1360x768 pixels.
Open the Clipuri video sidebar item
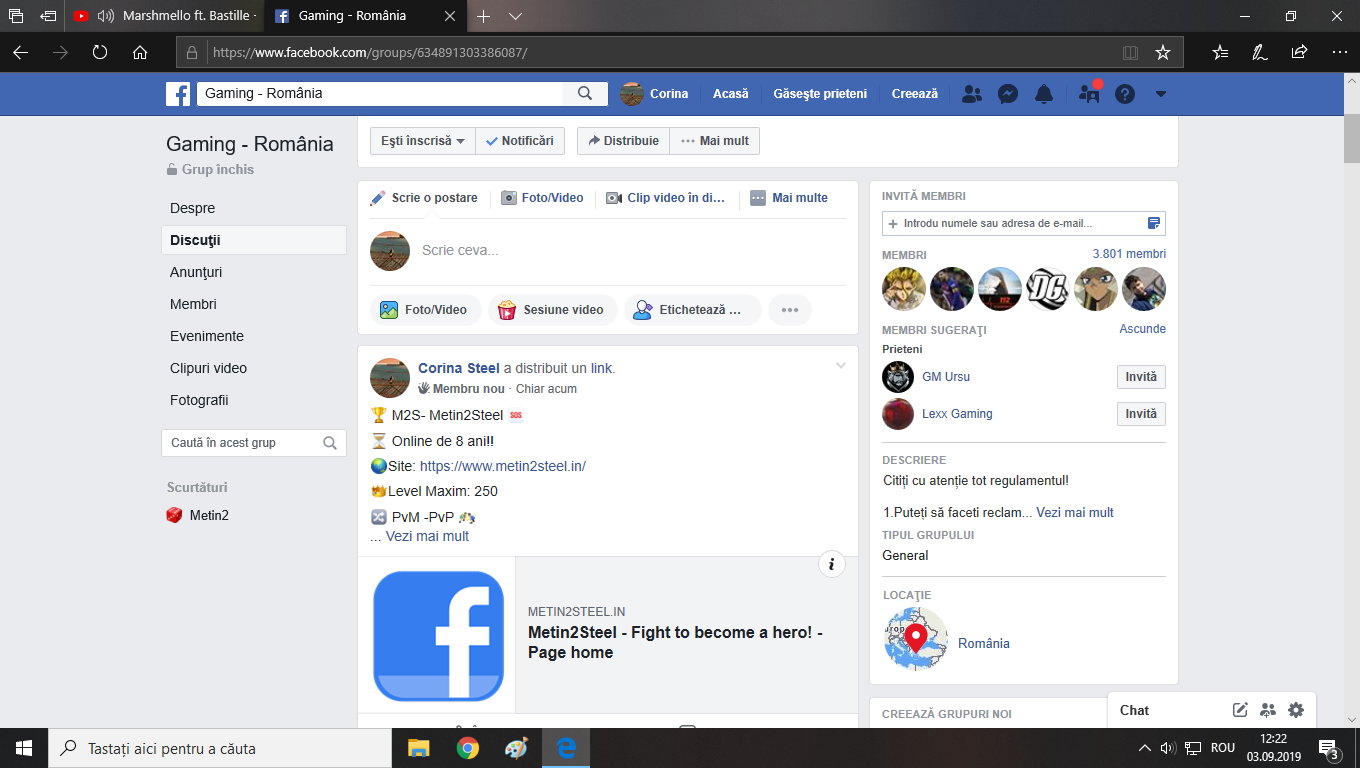[254, 368]
